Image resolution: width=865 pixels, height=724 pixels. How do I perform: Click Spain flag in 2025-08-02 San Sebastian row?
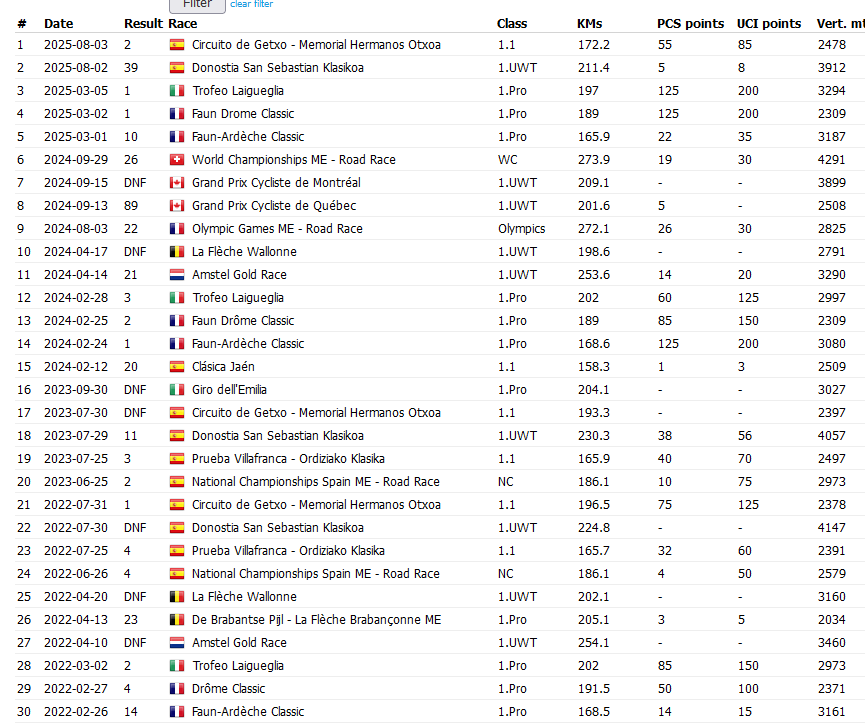pyautogui.click(x=177, y=68)
